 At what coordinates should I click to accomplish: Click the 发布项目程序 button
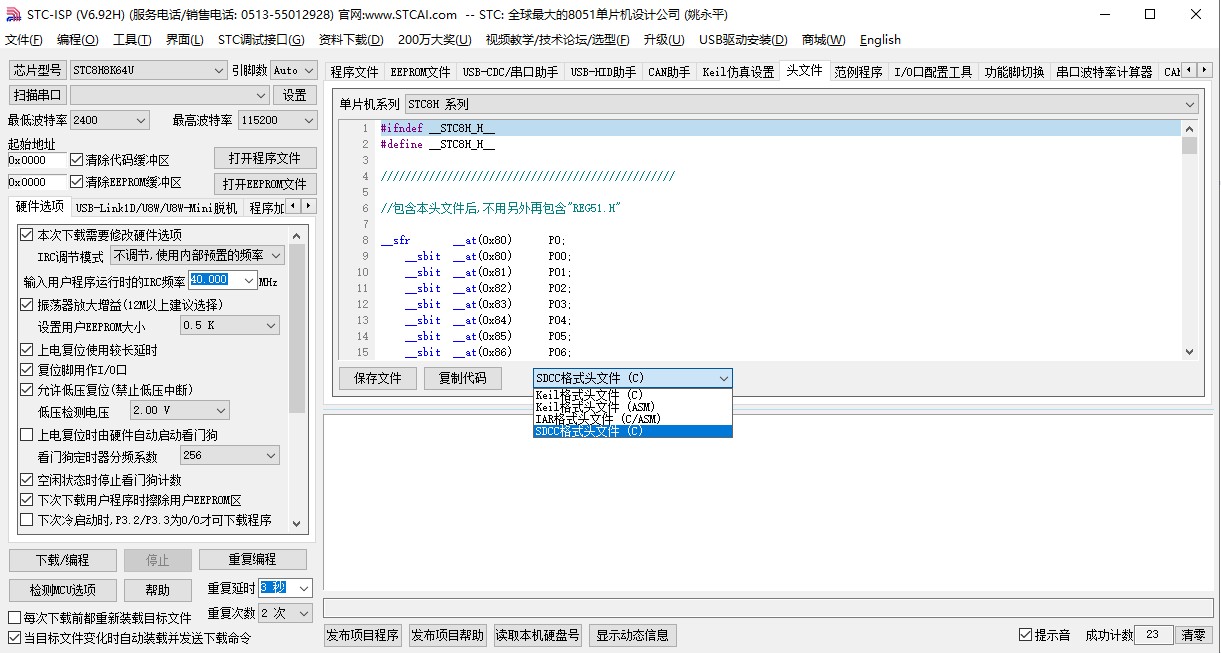tap(362, 636)
